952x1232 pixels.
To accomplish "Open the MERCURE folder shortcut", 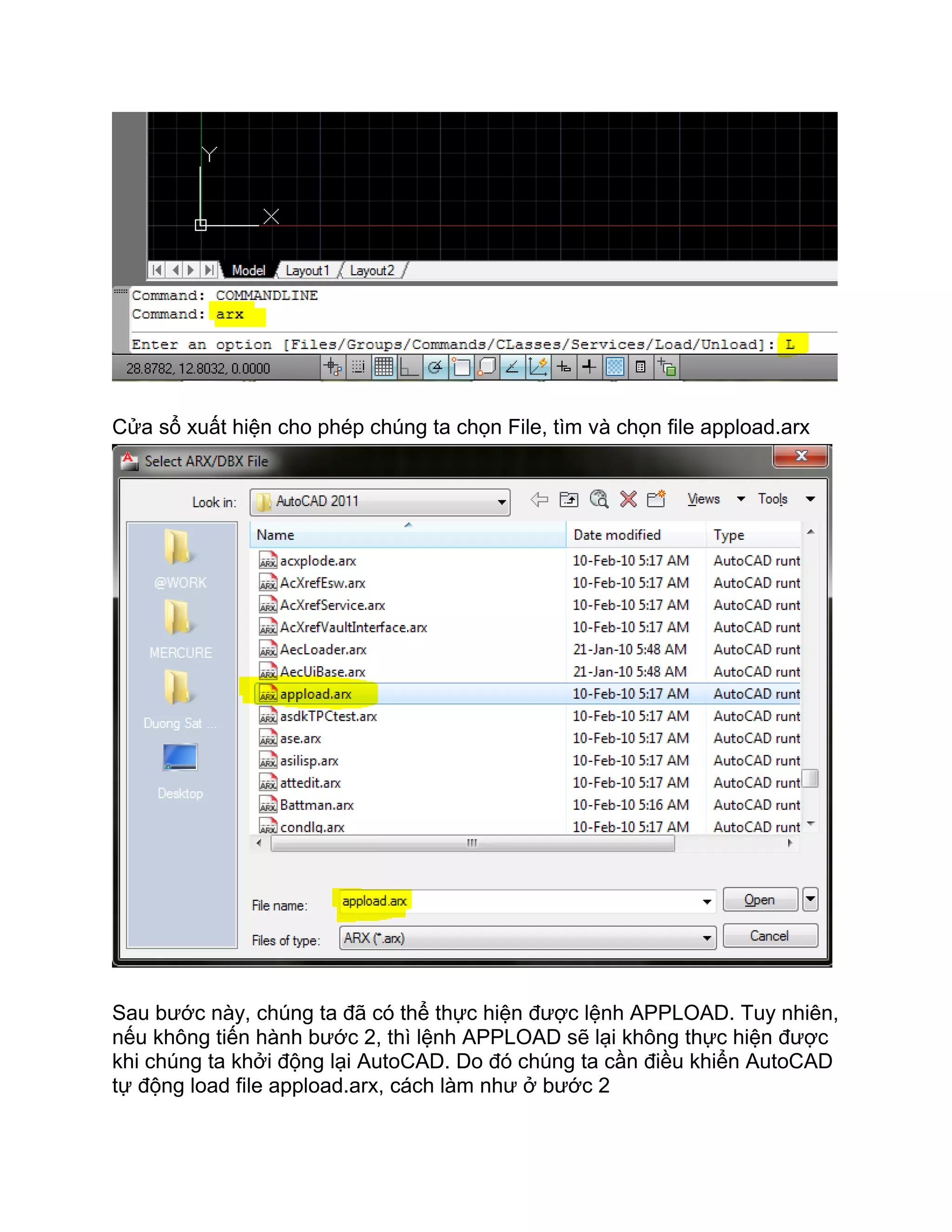I will click(180, 629).
